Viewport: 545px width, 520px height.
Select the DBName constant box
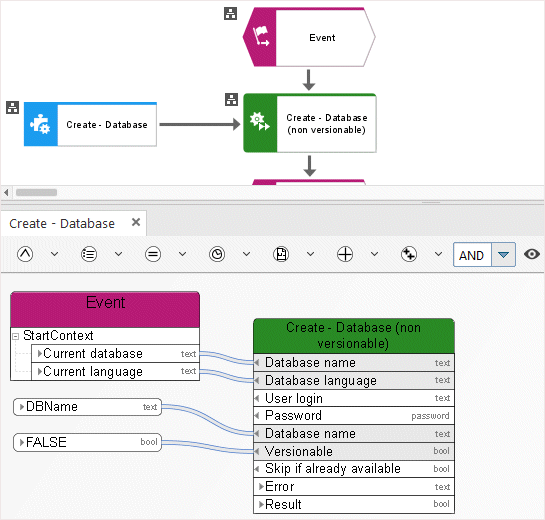(87, 407)
